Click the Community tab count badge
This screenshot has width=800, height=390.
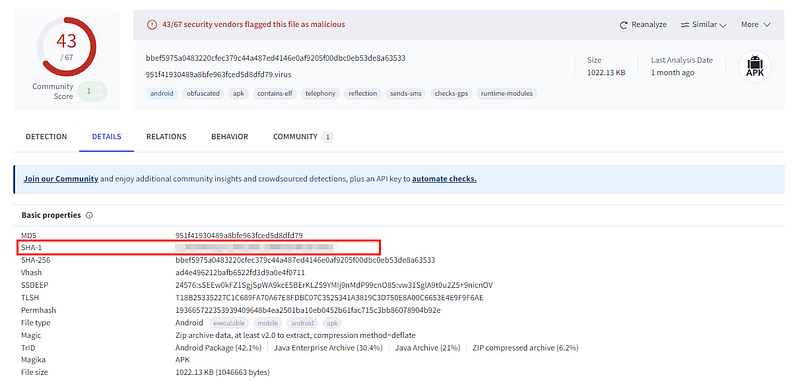click(x=328, y=137)
